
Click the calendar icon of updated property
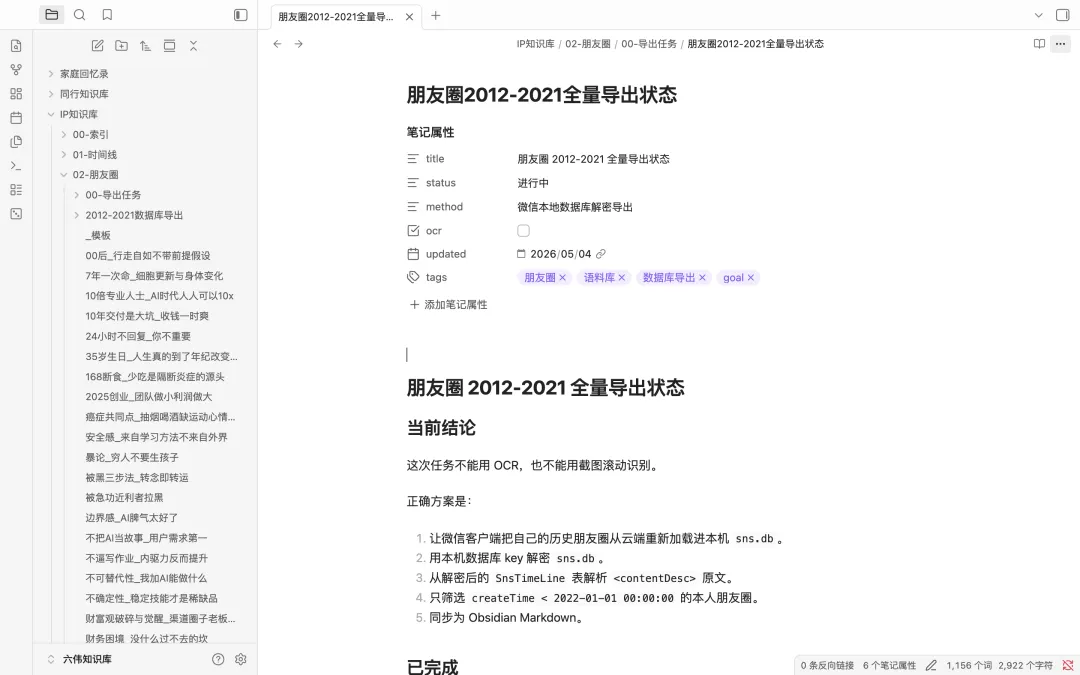click(413, 254)
